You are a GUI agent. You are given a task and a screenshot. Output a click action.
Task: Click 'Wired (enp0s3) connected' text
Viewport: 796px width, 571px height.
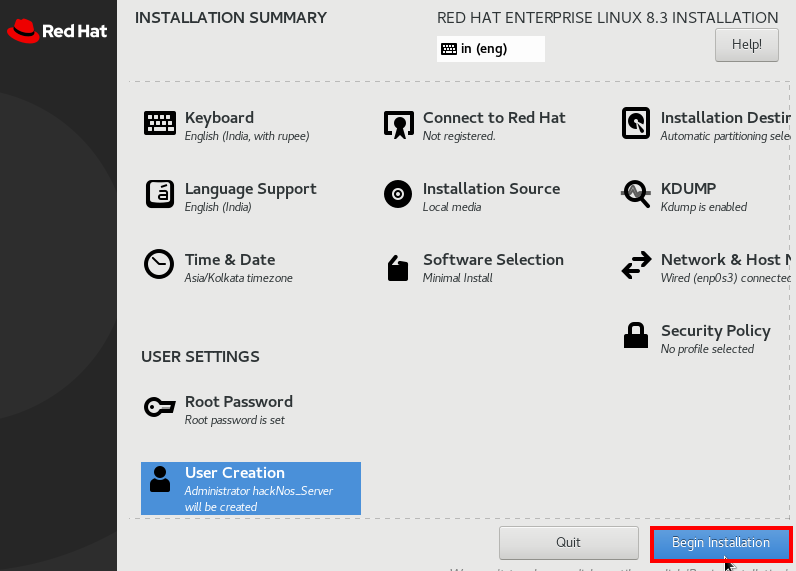(x=725, y=278)
